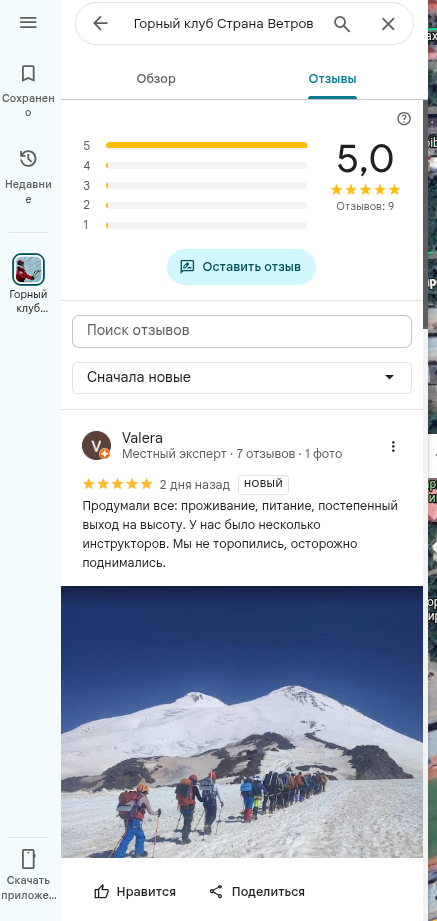Switch to the Отзывы tab
This screenshot has width=437, height=921.
(x=332, y=79)
